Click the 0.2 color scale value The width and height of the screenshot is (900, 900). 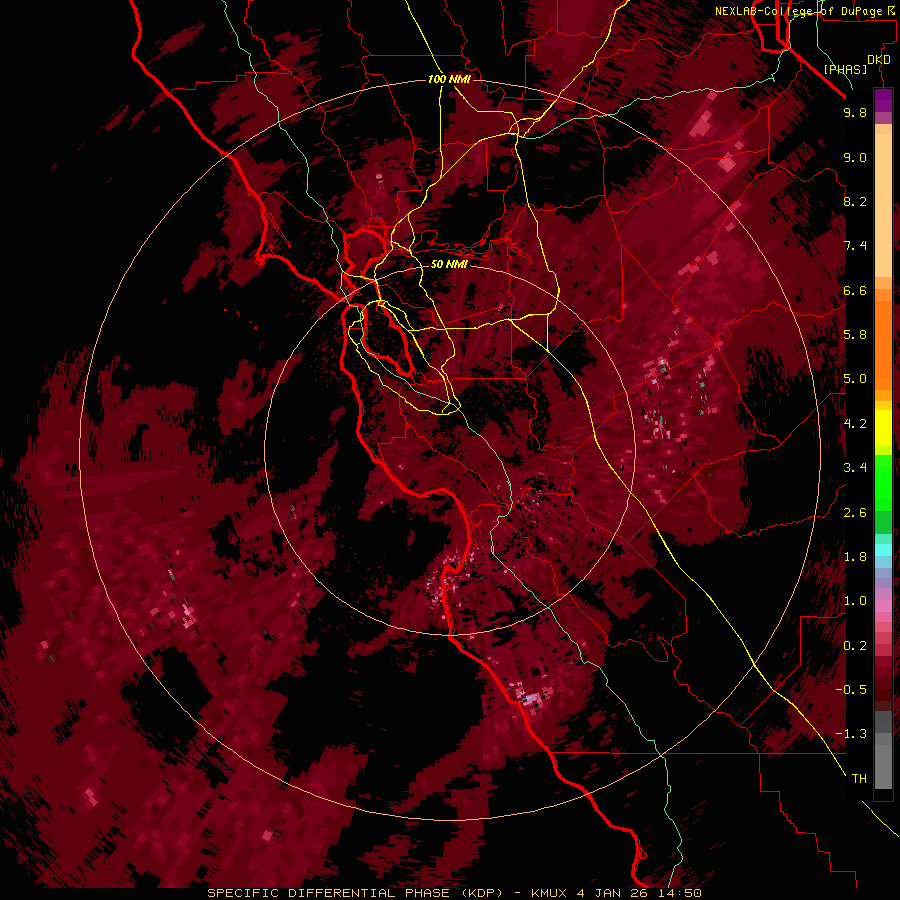tap(855, 646)
